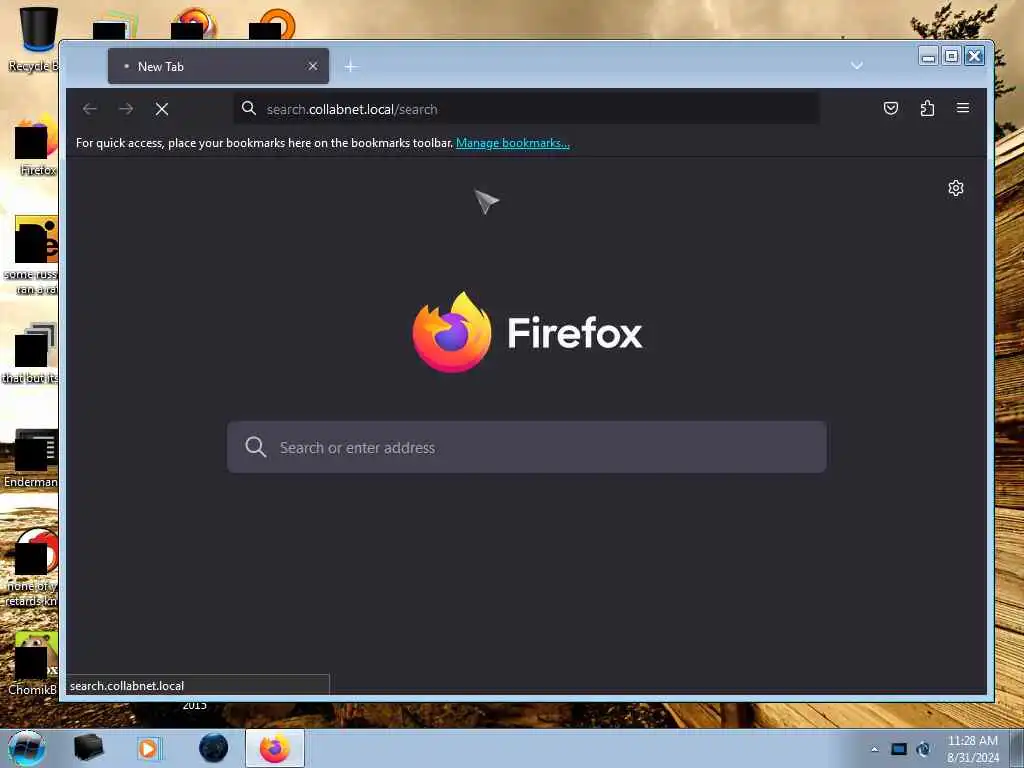Stop loading the page with the X button
The height and width of the screenshot is (768, 1024).
pyautogui.click(x=162, y=109)
